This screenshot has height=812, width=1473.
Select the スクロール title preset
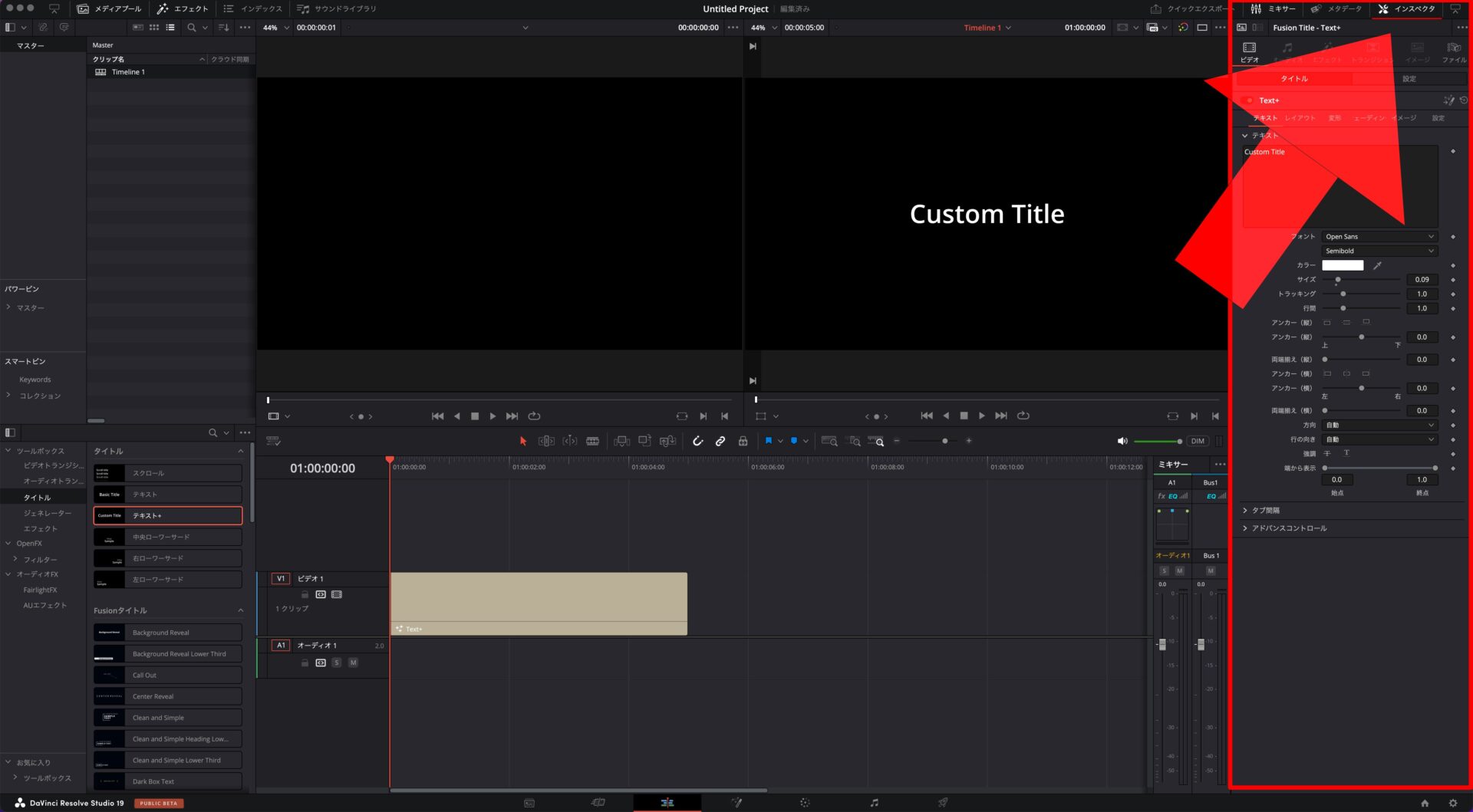pos(168,473)
